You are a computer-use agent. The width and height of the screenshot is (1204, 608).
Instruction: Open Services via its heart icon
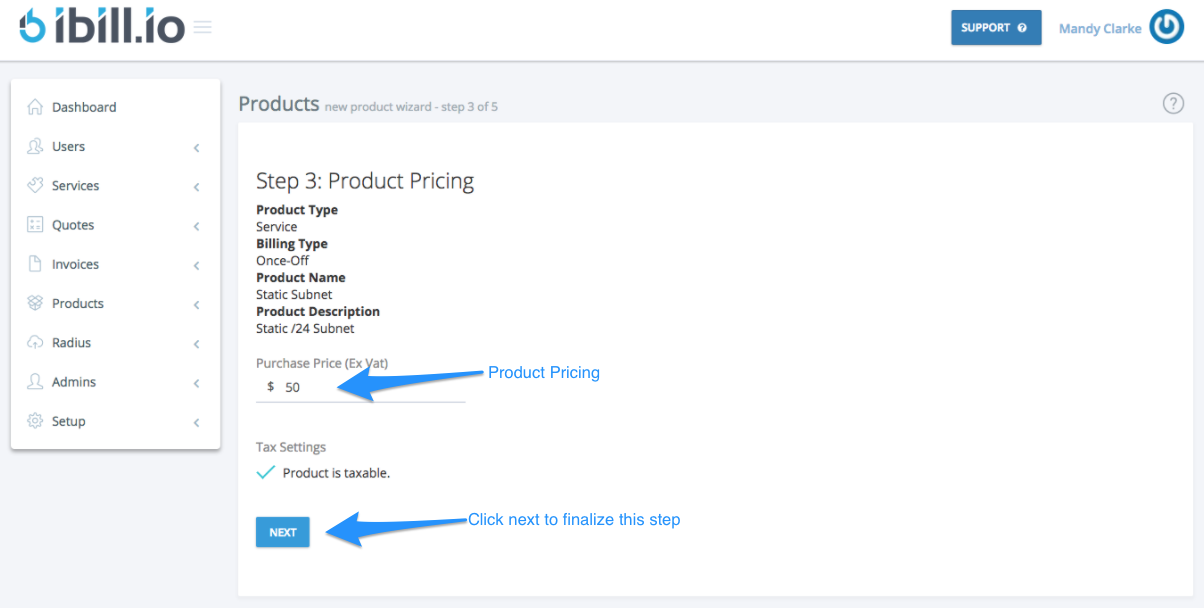click(x=36, y=185)
